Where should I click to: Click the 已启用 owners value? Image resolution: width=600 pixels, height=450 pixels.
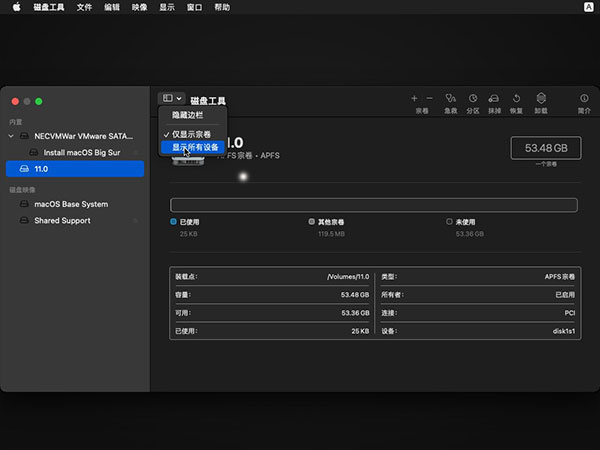click(565, 295)
